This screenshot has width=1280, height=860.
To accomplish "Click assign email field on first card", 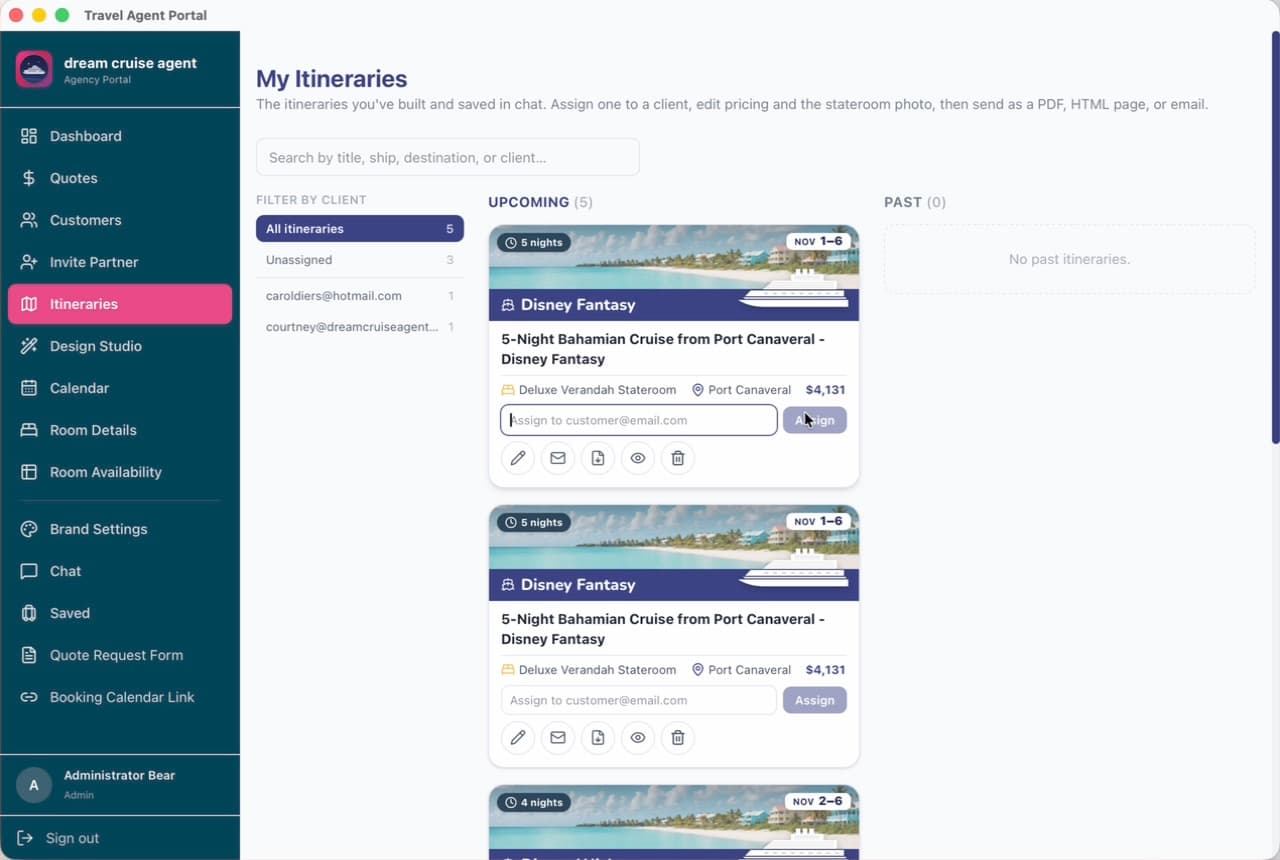I will point(639,420).
